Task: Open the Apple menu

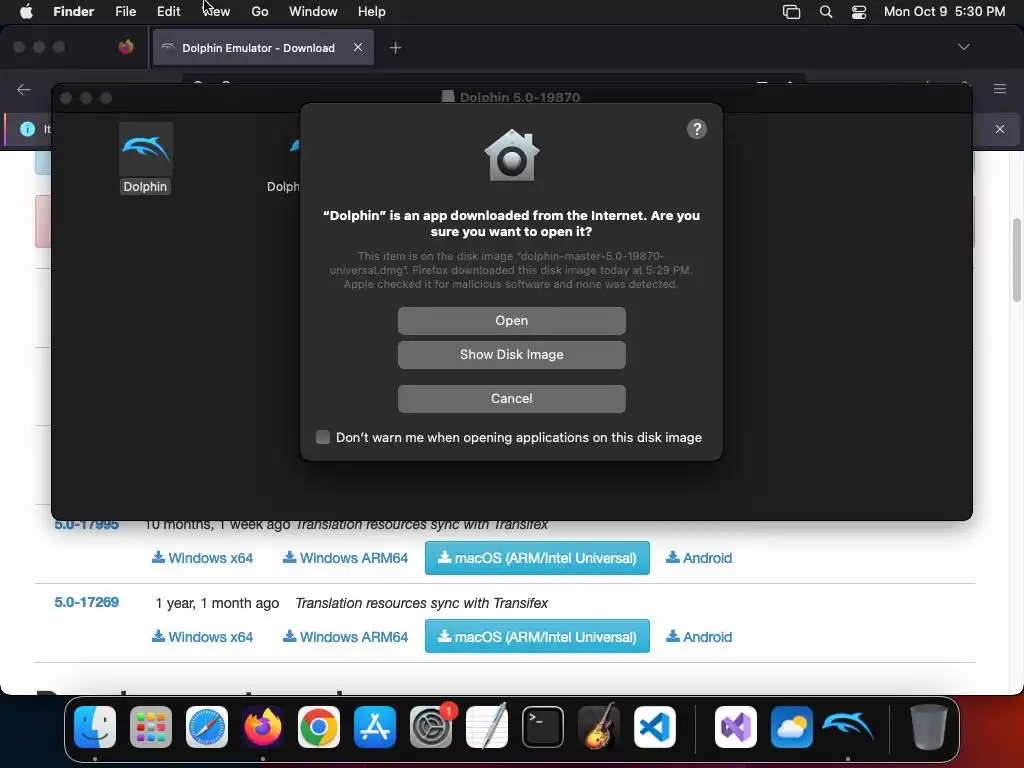Action: [26, 11]
